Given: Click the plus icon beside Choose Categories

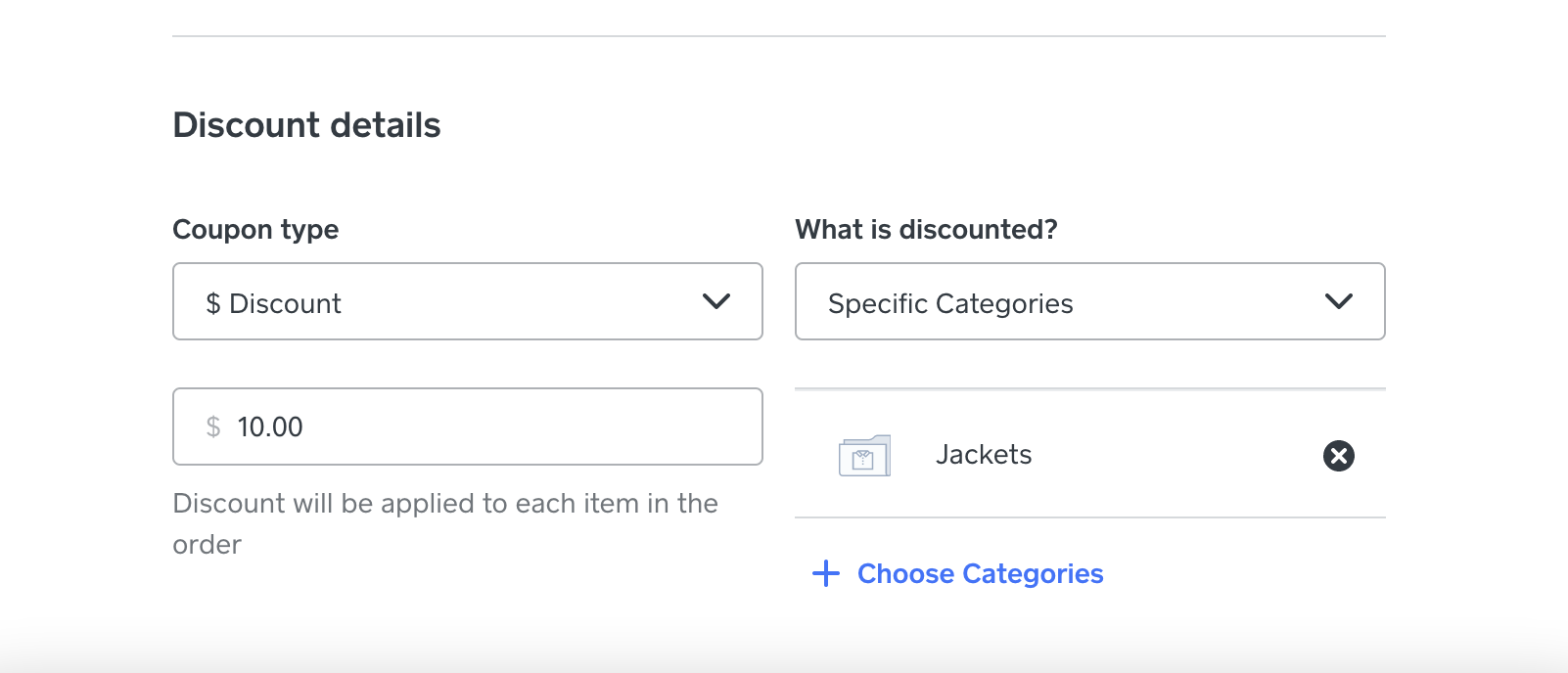Looking at the screenshot, I should 826,574.
